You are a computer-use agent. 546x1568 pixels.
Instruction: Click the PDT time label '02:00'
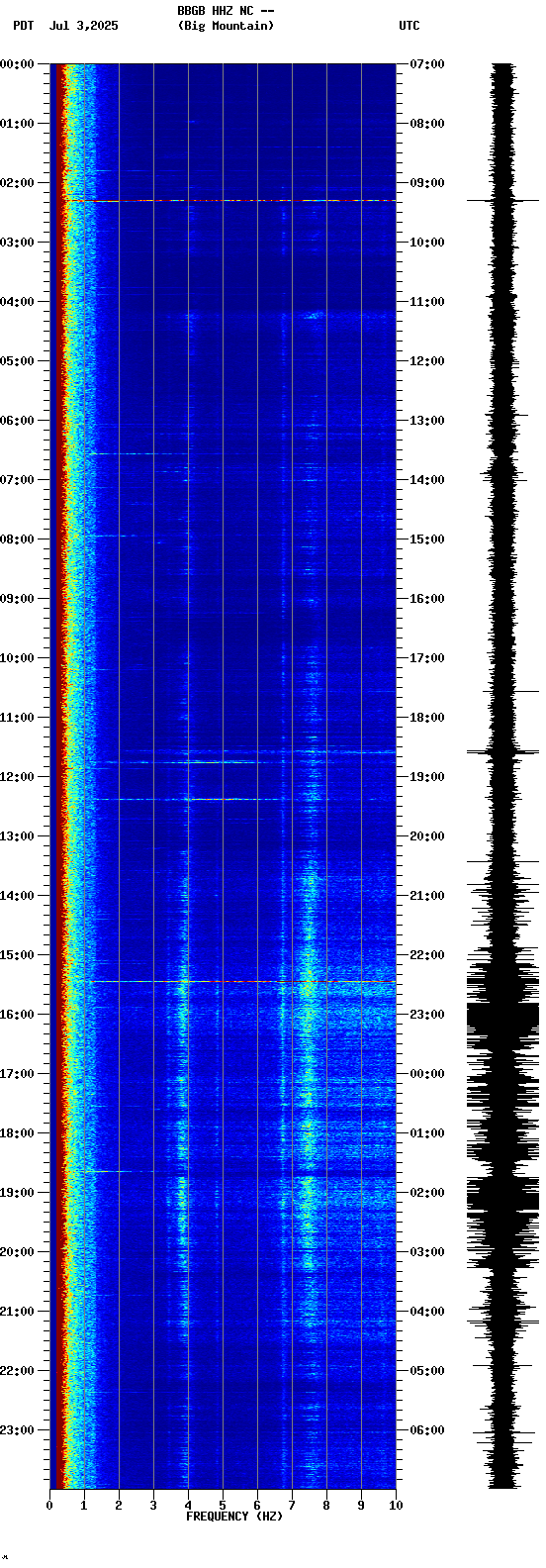[x=17, y=183]
